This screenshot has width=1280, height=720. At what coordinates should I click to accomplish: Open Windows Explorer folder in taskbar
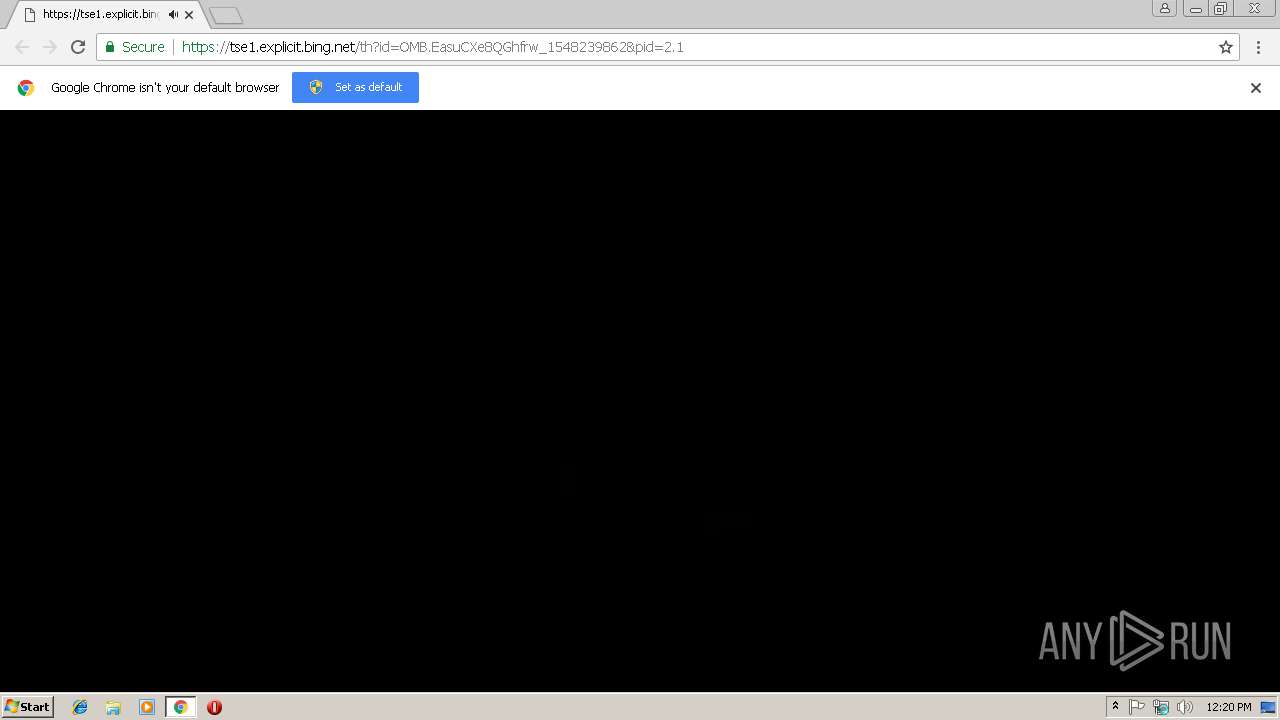[113, 707]
